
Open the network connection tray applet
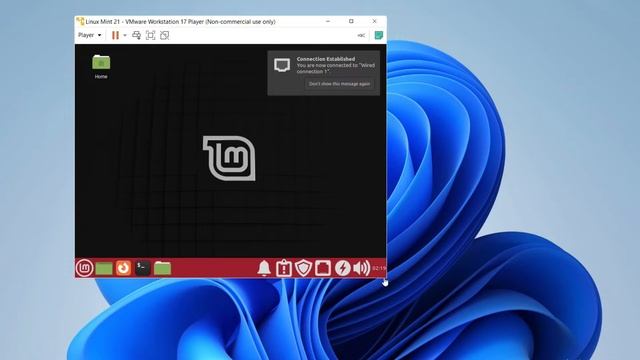click(323, 268)
